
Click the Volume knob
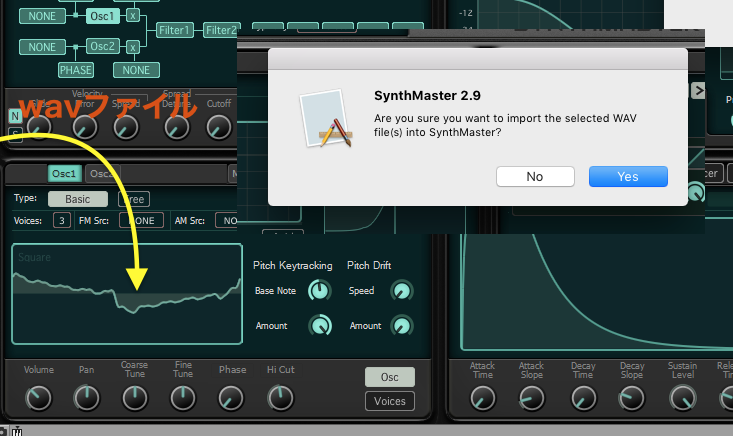(x=38, y=398)
